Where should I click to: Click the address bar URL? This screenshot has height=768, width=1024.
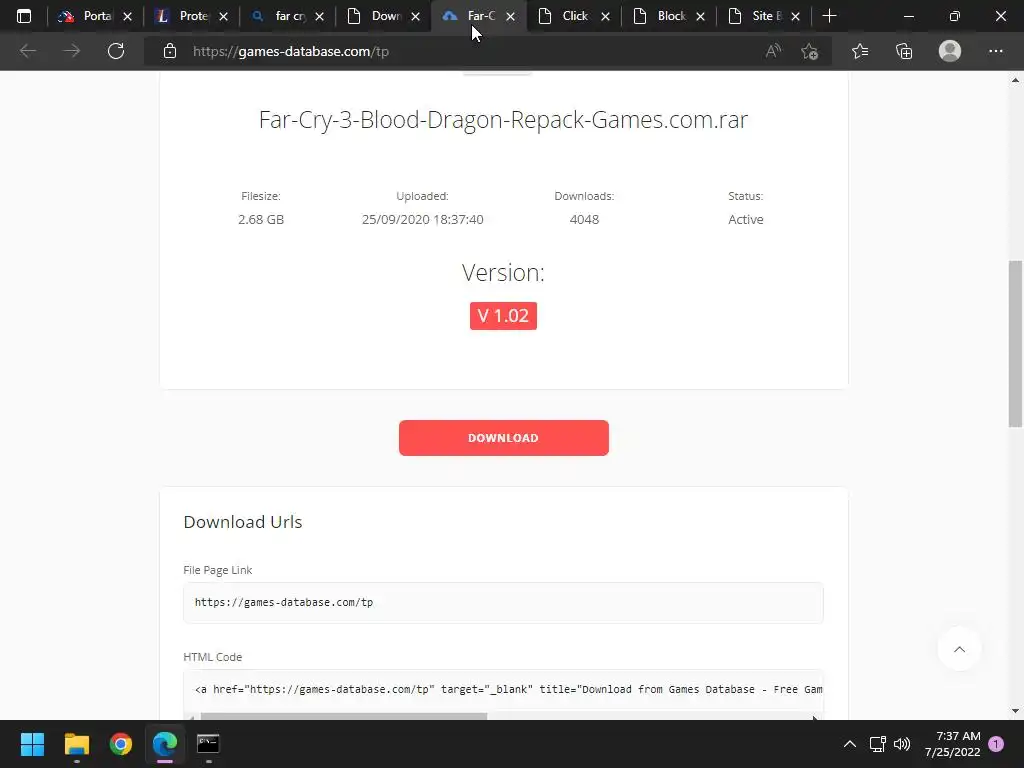pos(291,52)
